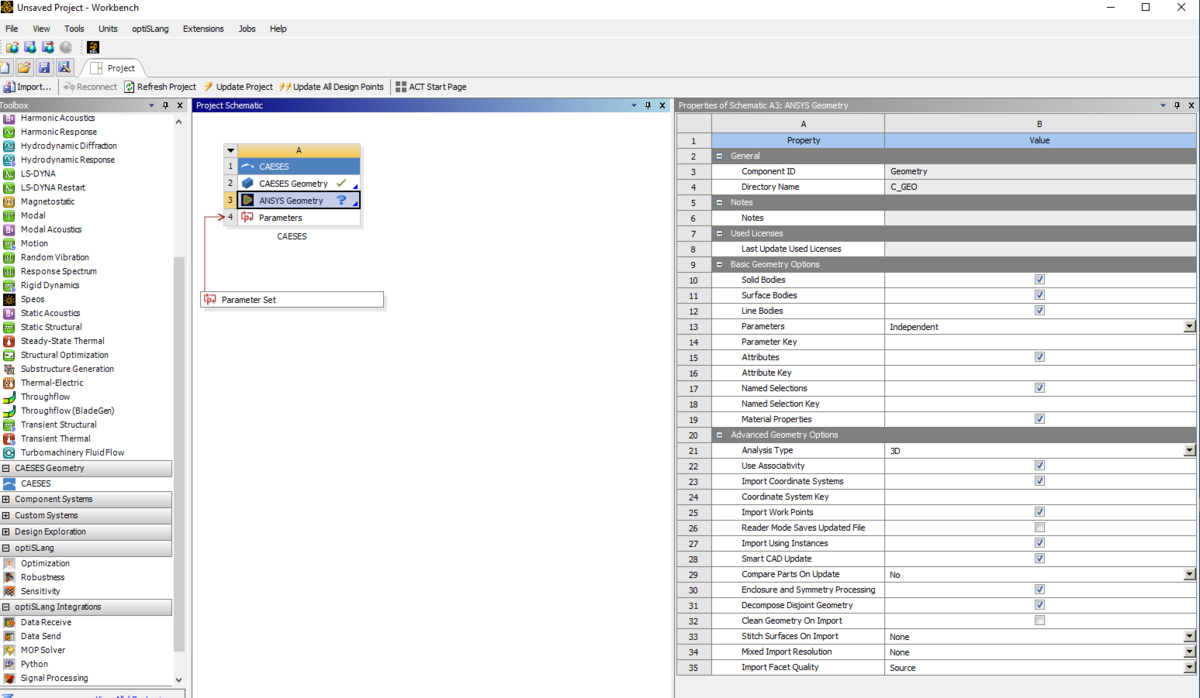The width and height of the screenshot is (1200, 698).
Task: Open the Tools menu
Action: 74,29
